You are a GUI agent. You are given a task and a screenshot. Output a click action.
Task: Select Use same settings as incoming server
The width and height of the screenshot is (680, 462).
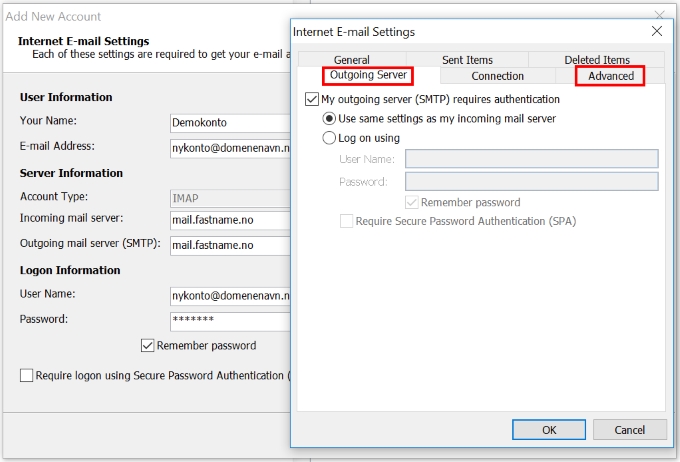coord(329,118)
